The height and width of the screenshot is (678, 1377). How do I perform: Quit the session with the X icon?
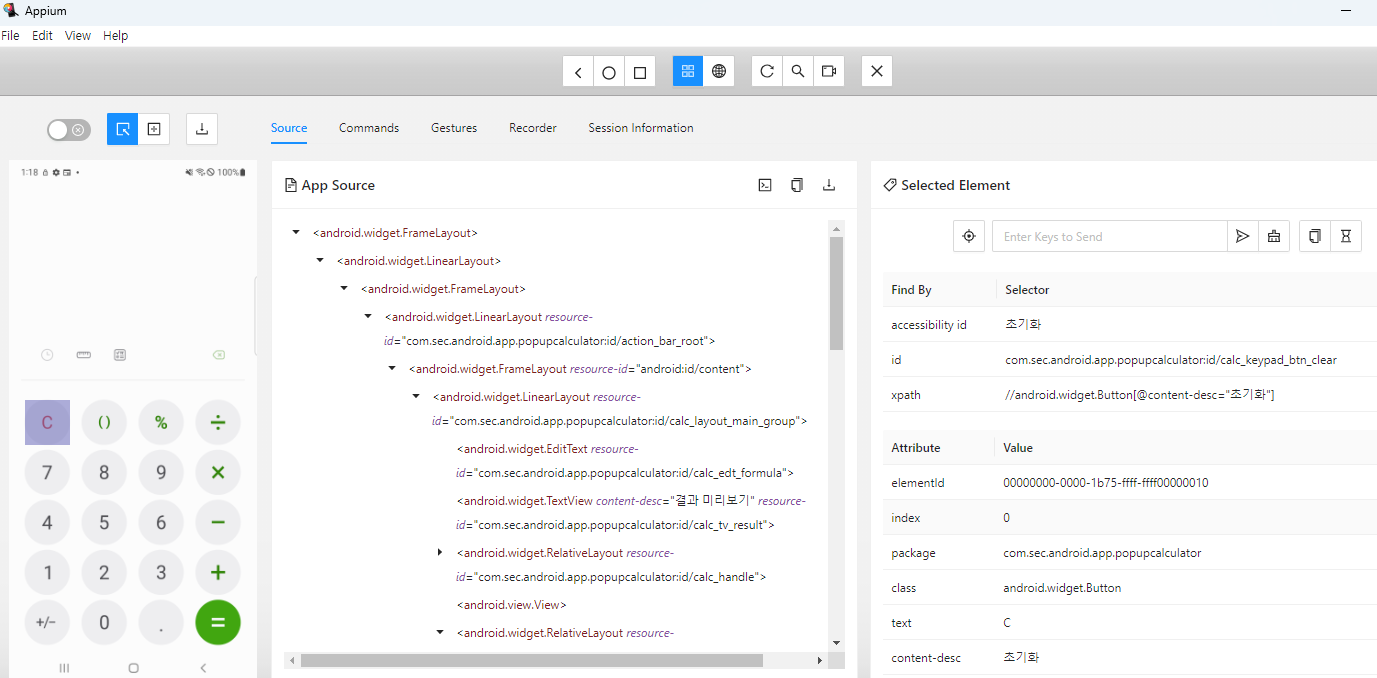877,71
